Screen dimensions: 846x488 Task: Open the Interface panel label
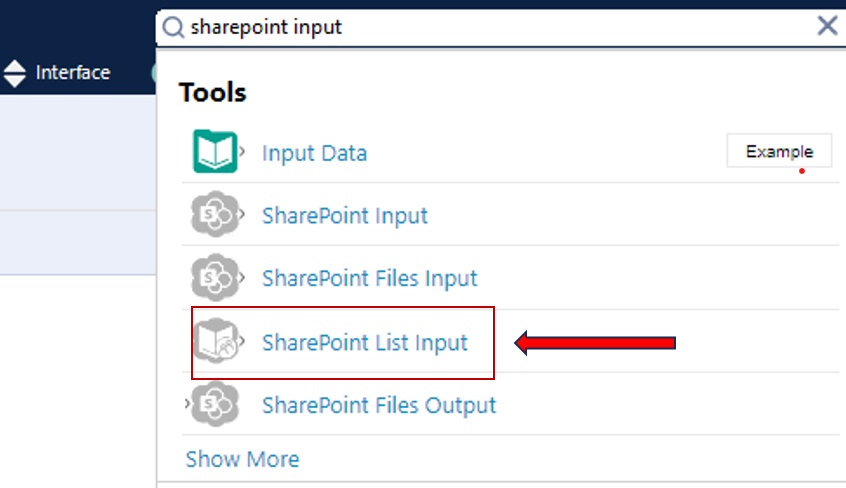[x=73, y=72]
